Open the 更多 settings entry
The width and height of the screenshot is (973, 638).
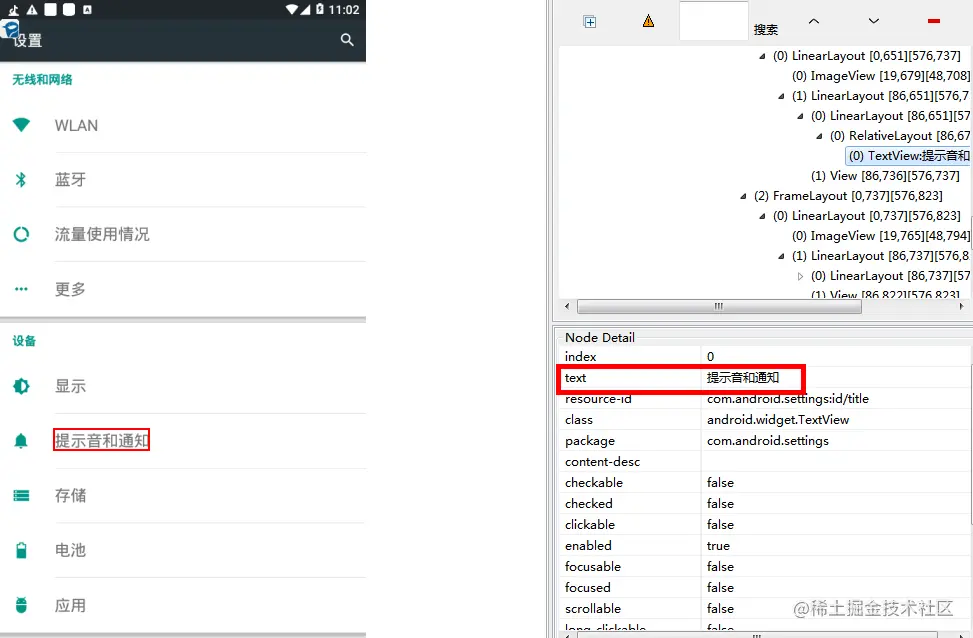point(183,289)
